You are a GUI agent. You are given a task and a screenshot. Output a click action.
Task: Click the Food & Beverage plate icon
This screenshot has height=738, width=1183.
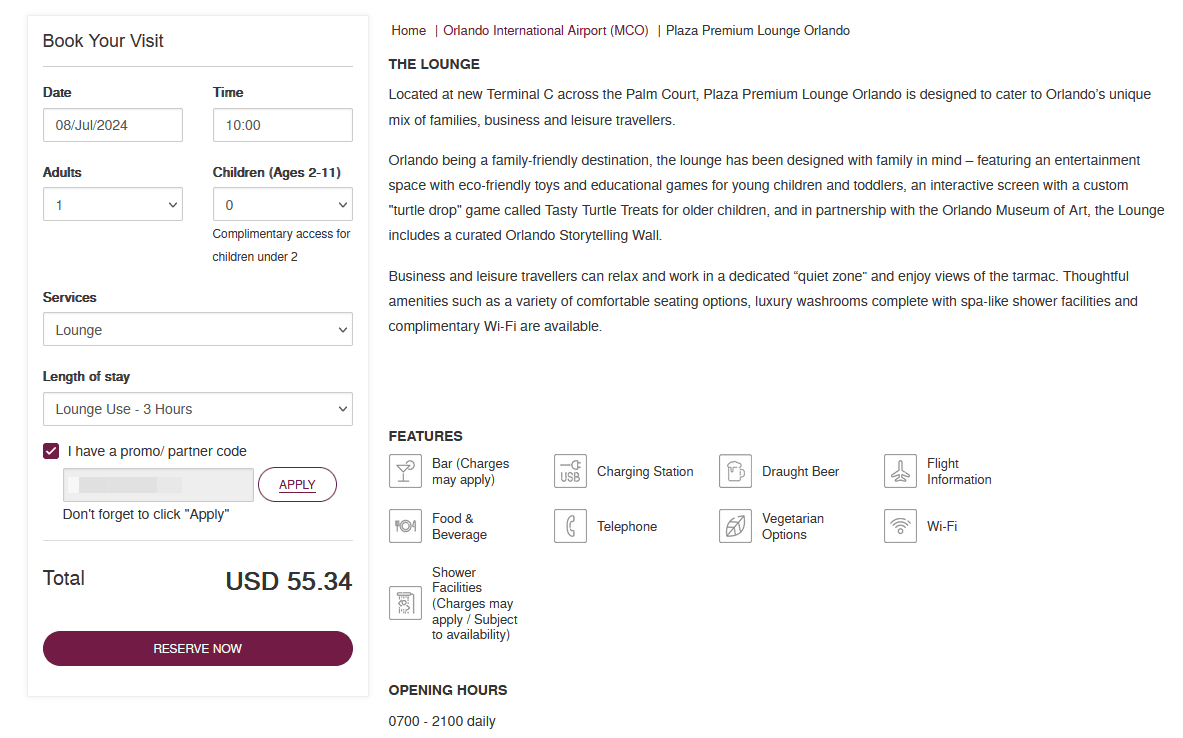(x=405, y=526)
